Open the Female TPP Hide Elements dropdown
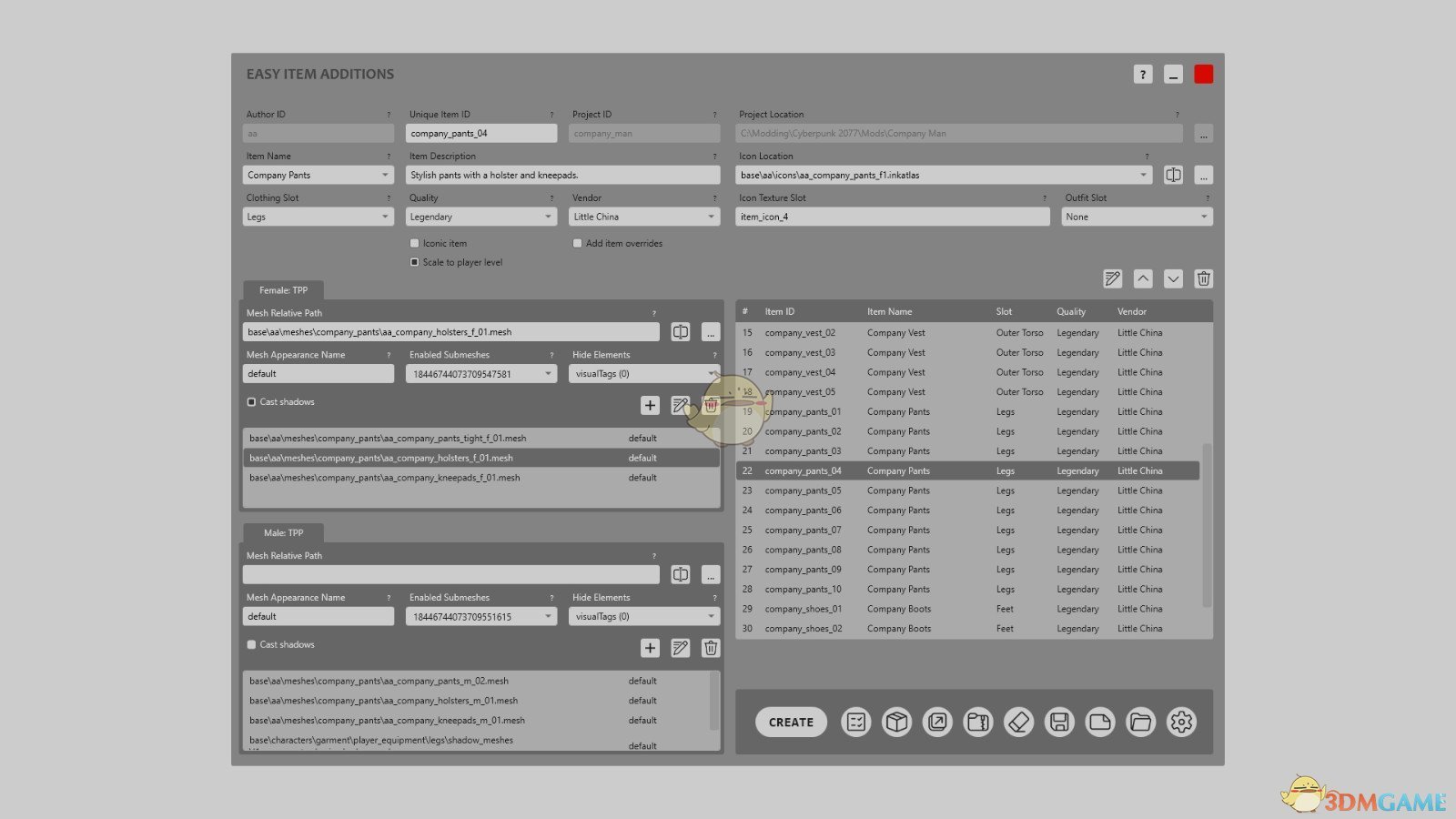 [x=644, y=374]
